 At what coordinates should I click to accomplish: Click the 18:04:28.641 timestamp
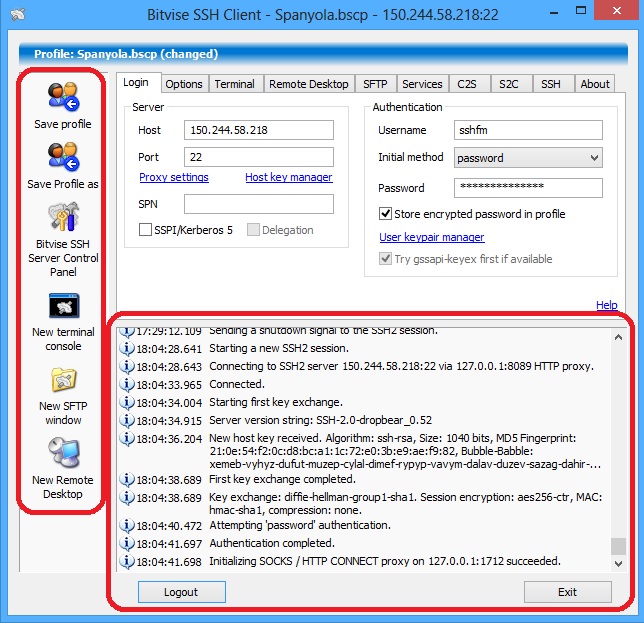[x=169, y=349]
